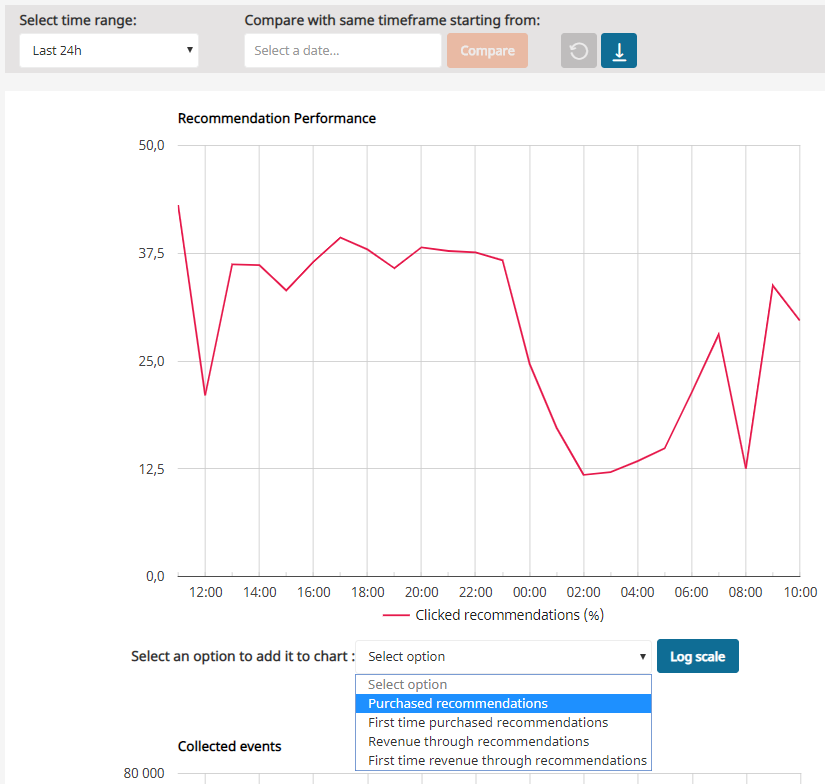Click the 37,5 y-axis label
The image size is (825, 784).
(x=152, y=254)
